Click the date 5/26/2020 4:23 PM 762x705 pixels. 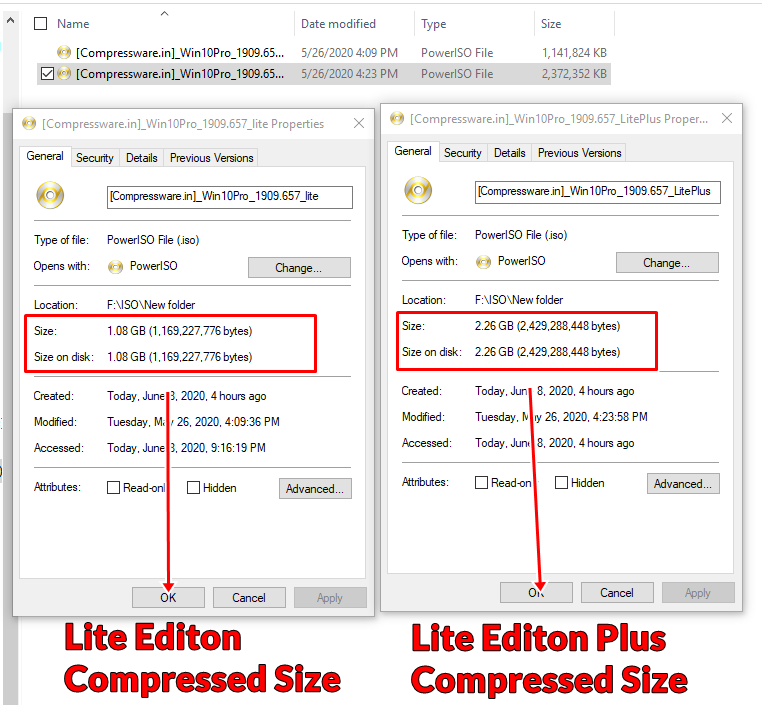coord(349,74)
